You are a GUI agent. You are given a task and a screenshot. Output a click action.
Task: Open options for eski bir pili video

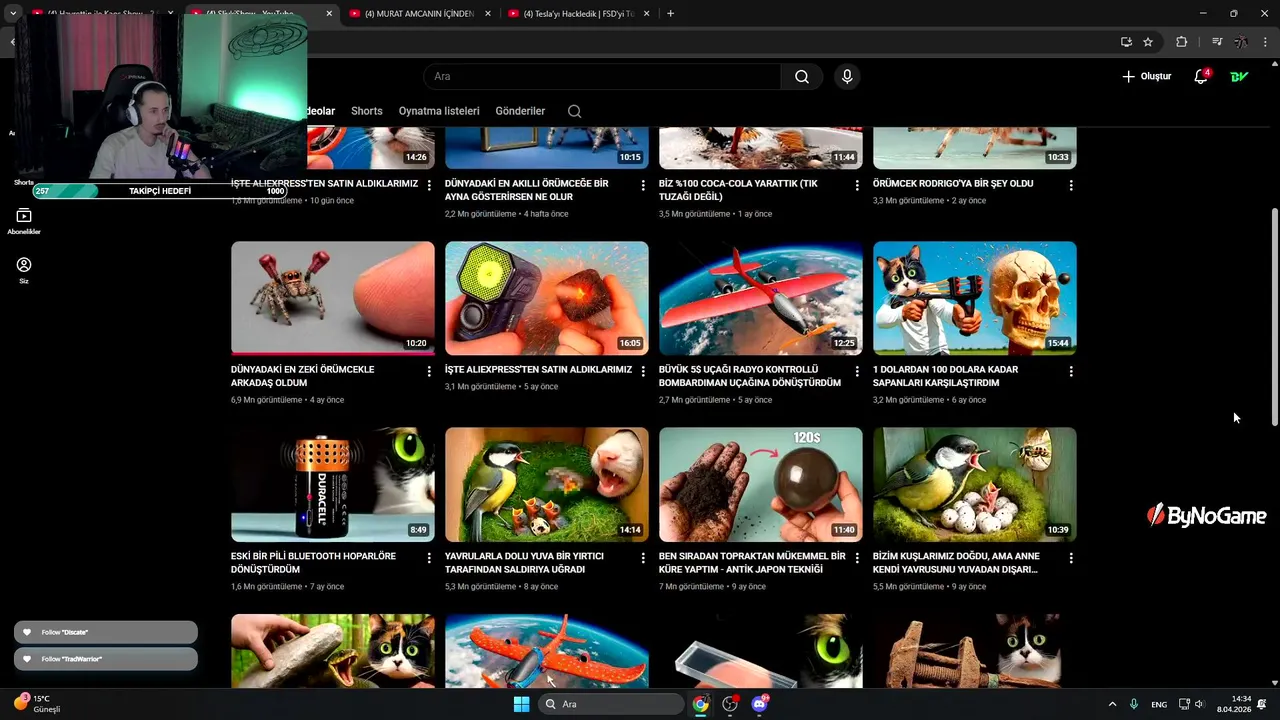tap(429, 558)
